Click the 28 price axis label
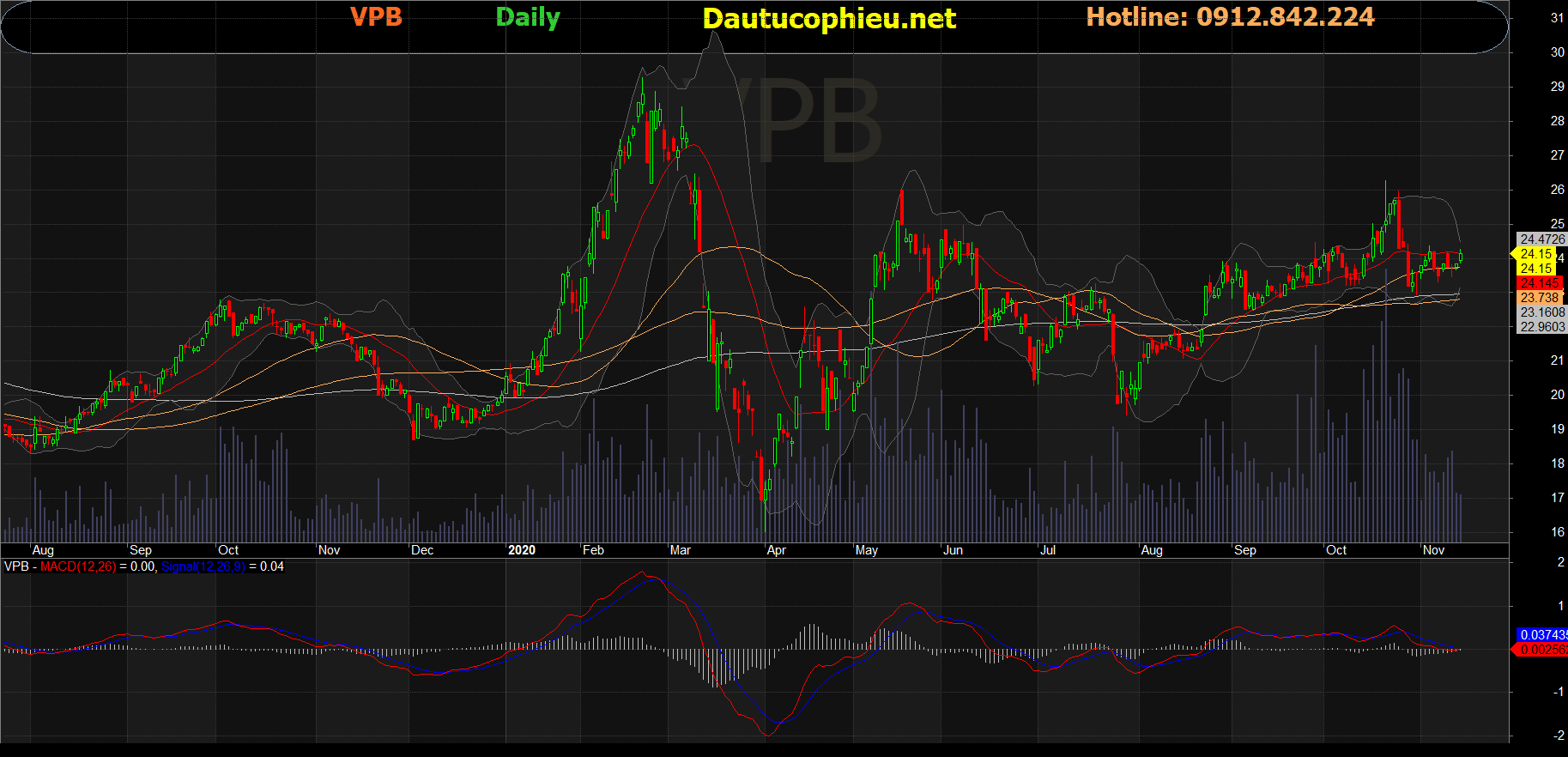The width and height of the screenshot is (1568, 757). coord(1557,121)
